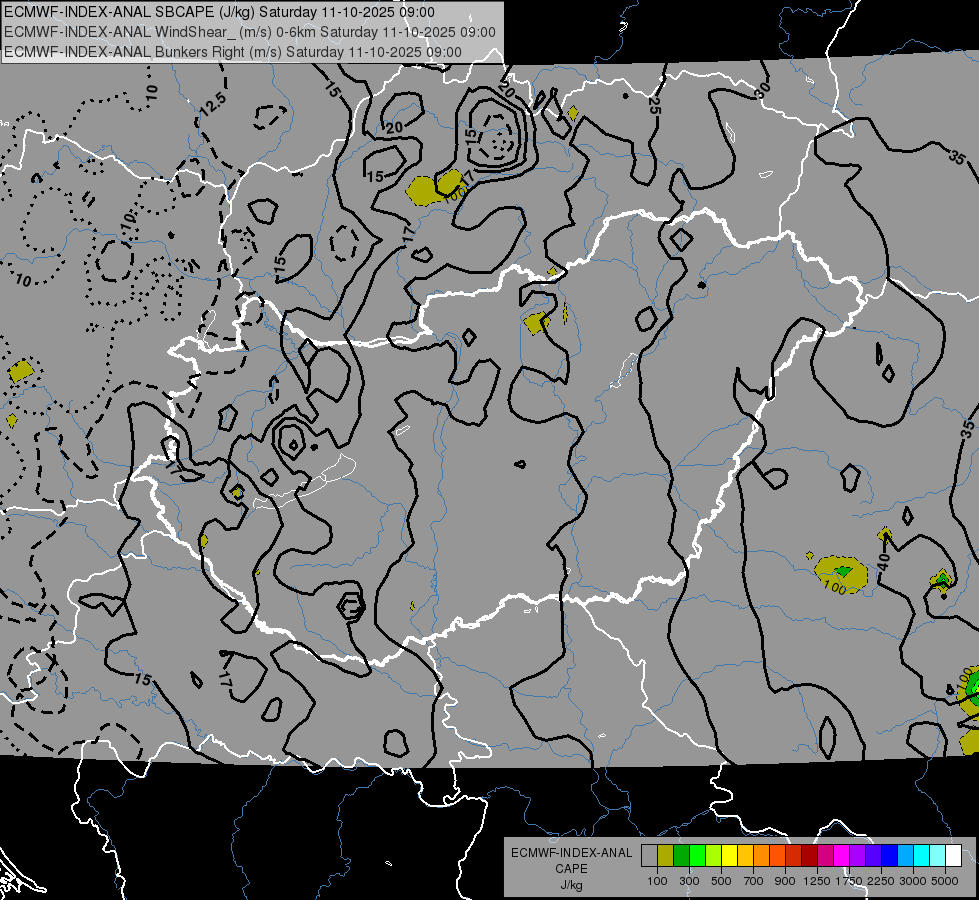Click the pure blue legend swatch
This screenshot has width=979, height=900.
tap(889, 856)
